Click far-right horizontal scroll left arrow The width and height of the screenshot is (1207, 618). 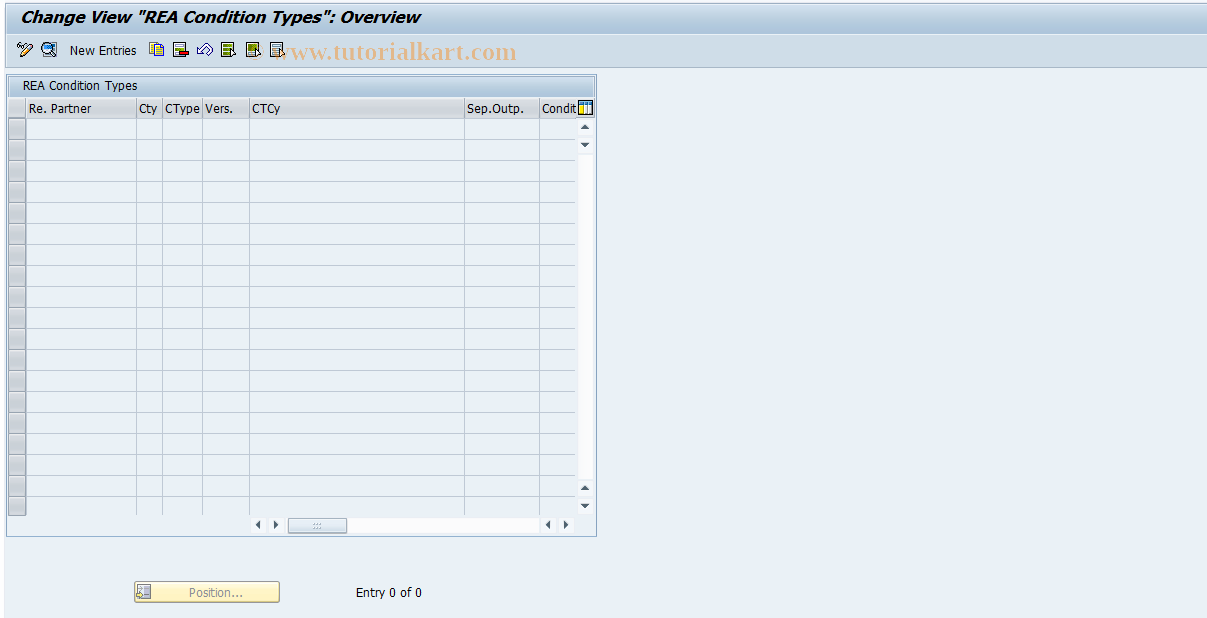(x=548, y=525)
